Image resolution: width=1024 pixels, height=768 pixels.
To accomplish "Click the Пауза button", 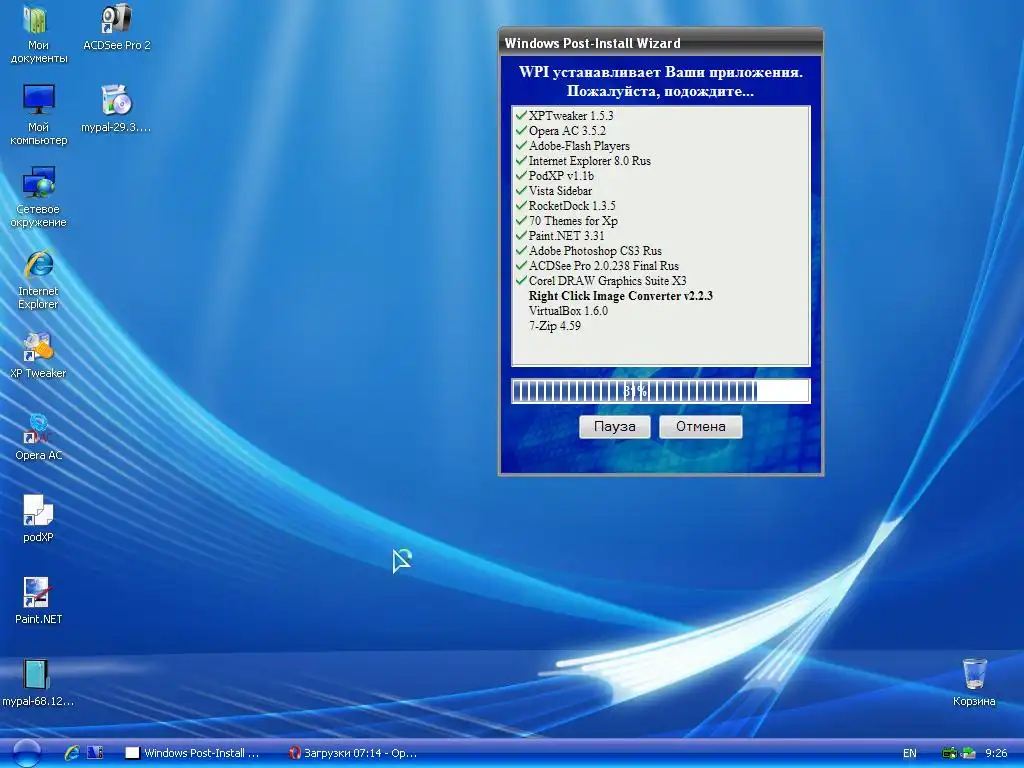I will [615, 426].
